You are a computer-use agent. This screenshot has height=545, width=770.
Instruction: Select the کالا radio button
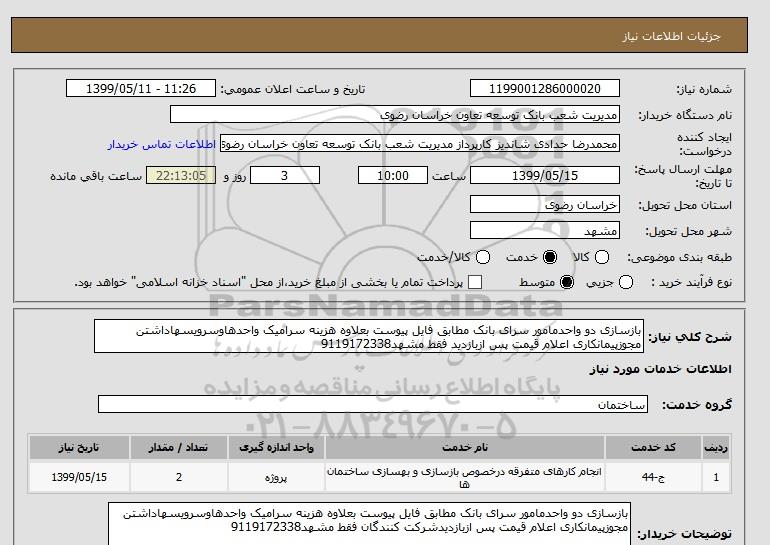click(602, 257)
